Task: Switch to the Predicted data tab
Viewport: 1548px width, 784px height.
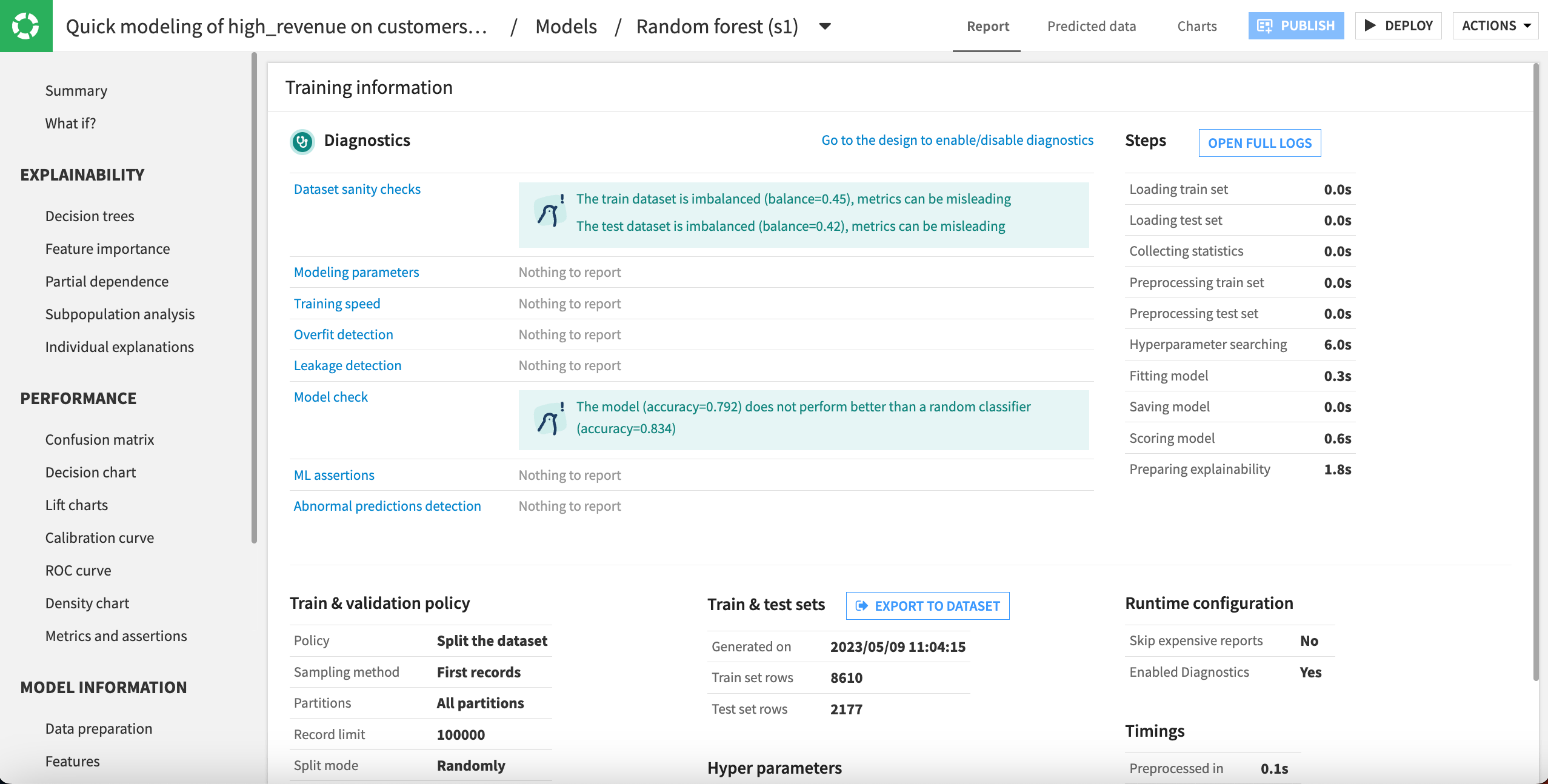Action: [x=1091, y=25]
